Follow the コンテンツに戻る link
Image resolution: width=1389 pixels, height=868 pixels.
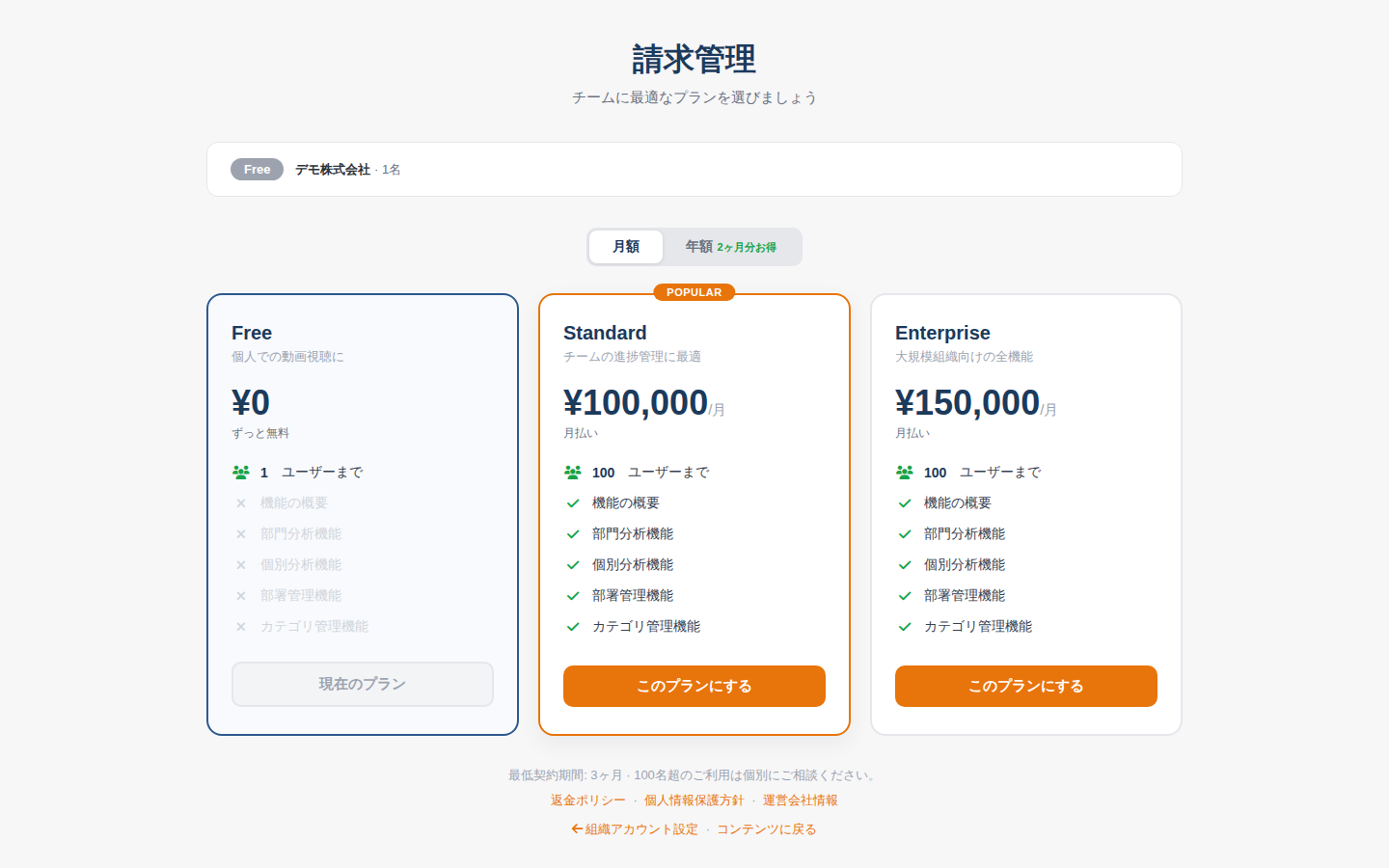767,829
